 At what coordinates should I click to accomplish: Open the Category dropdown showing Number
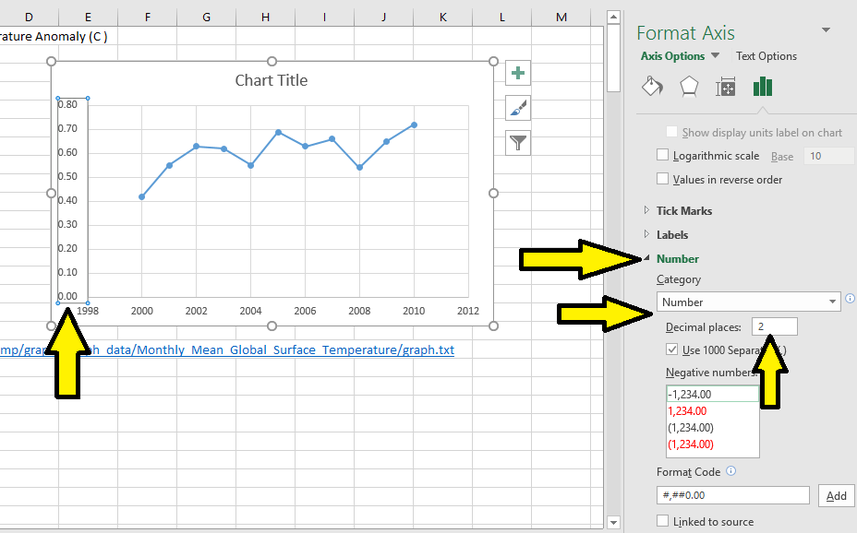tap(748, 302)
